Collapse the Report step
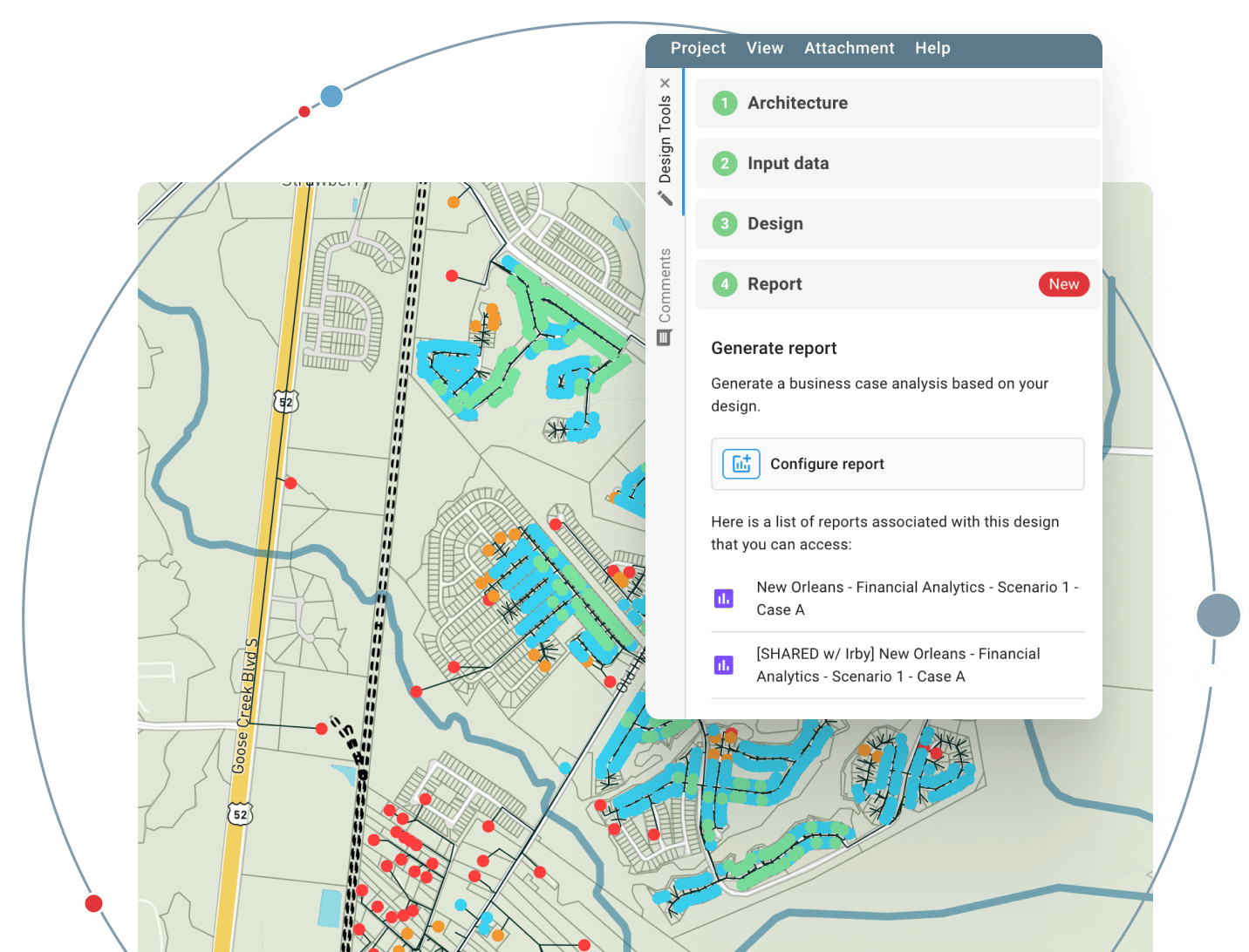1249x952 pixels. coord(898,284)
